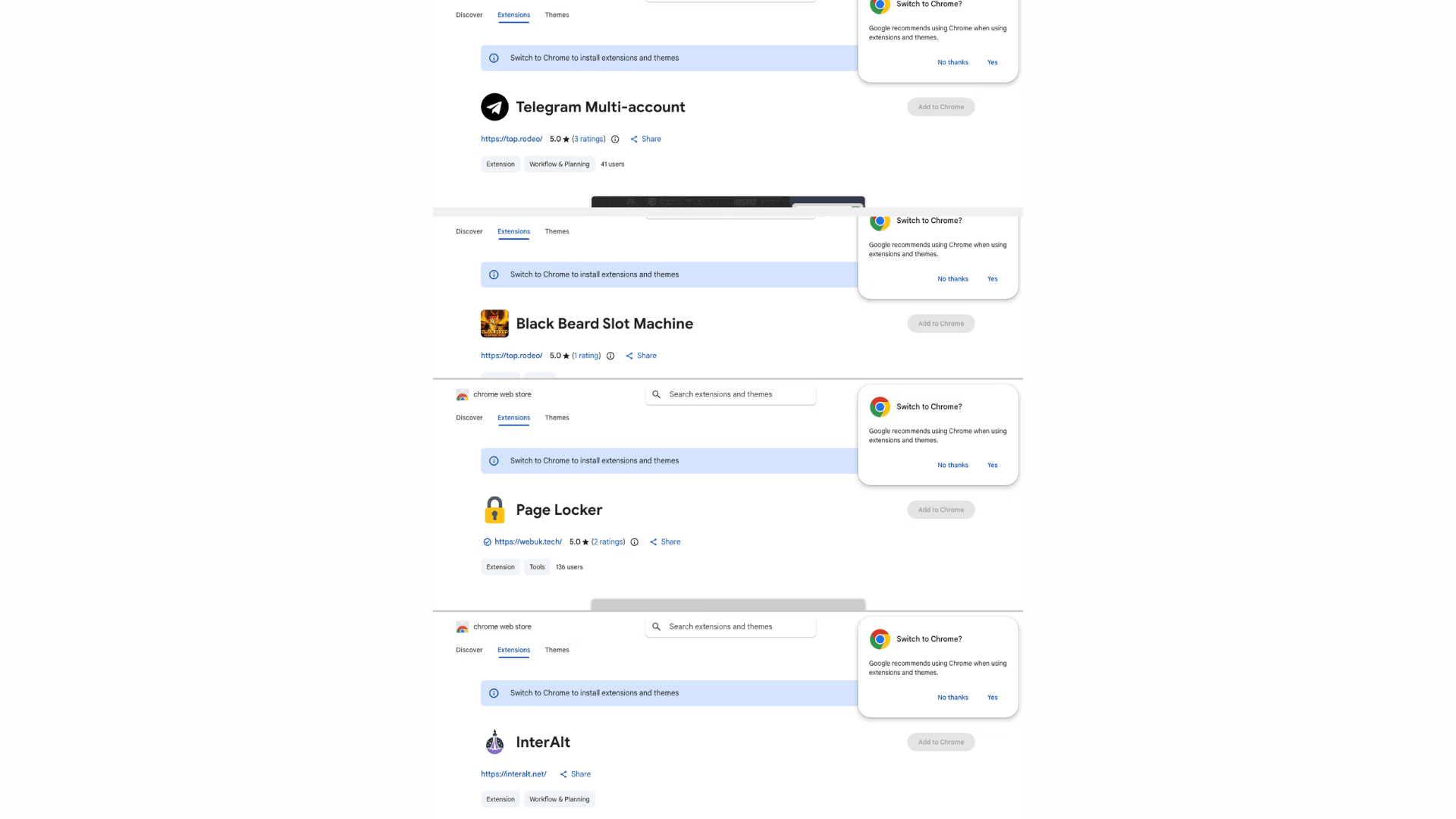This screenshot has width=1456, height=819.
Task: Click the info icon beside Telegram Multi-account ratings
Action: [x=615, y=139]
